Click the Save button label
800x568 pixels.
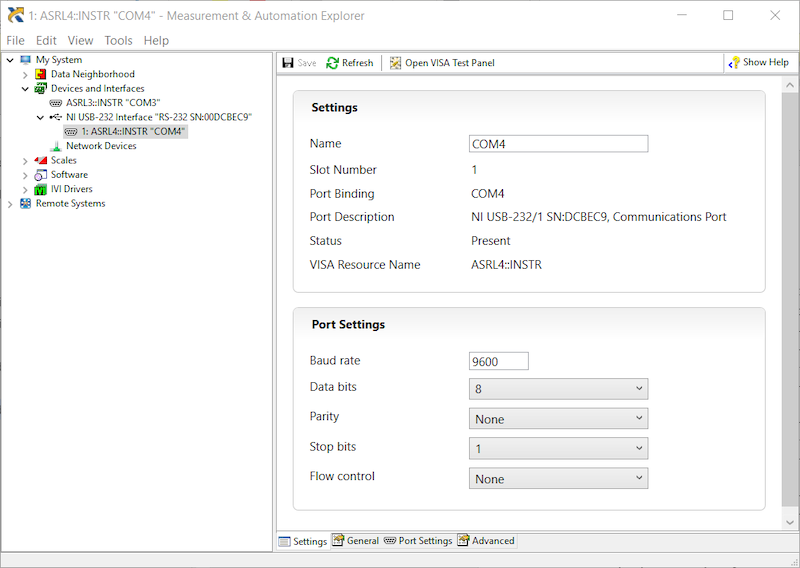307,63
